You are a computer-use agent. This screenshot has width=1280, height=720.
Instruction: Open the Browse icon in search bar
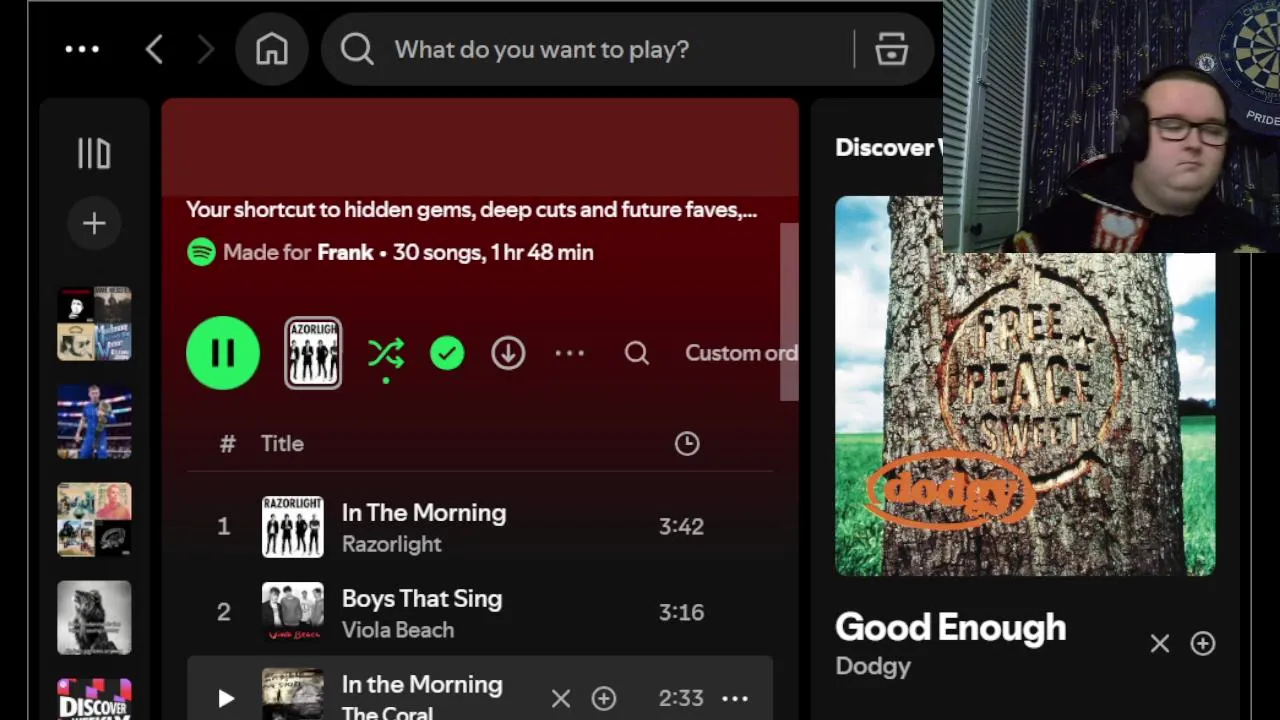pyautogui.click(x=891, y=49)
